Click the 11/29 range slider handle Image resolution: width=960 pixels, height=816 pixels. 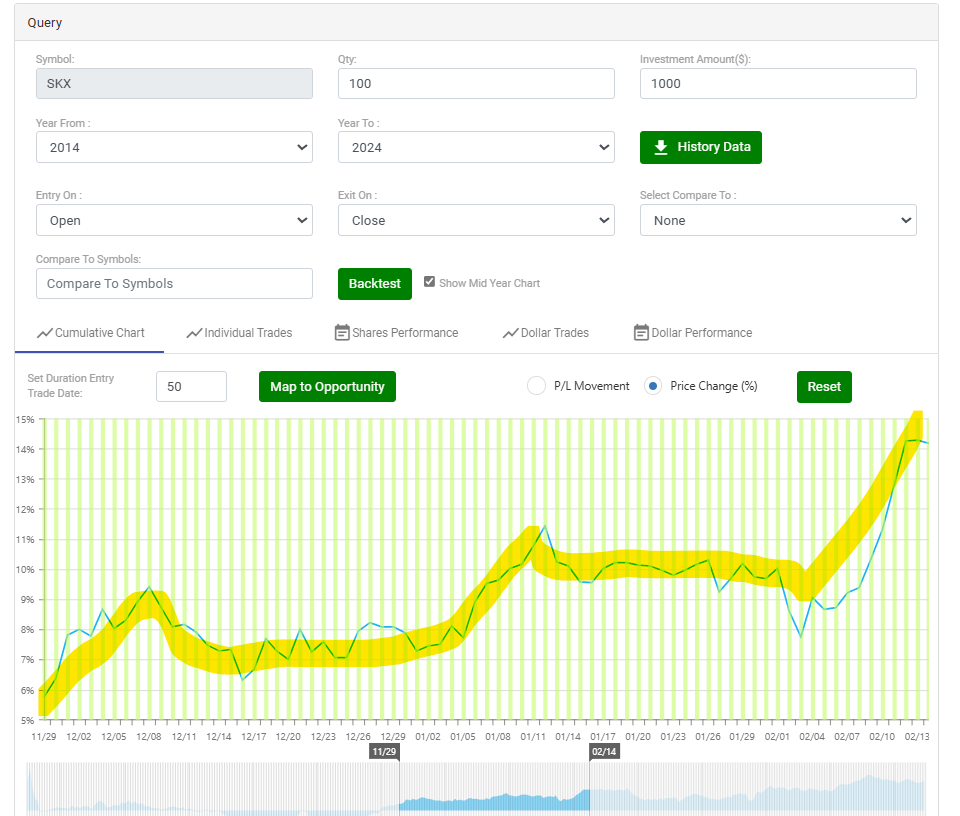pyautogui.click(x=384, y=752)
